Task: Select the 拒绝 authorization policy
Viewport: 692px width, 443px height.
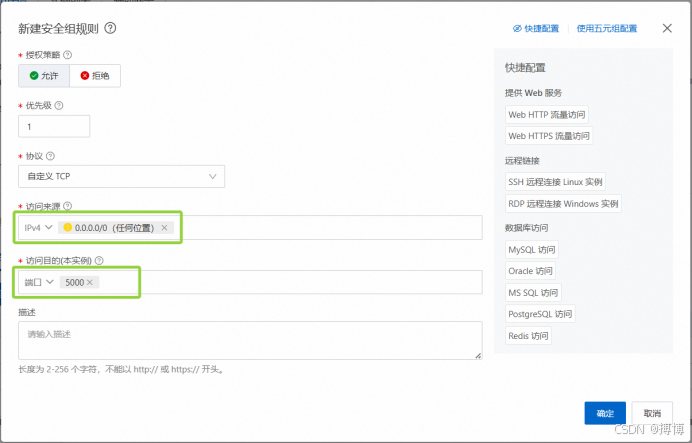Action: pos(95,75)
